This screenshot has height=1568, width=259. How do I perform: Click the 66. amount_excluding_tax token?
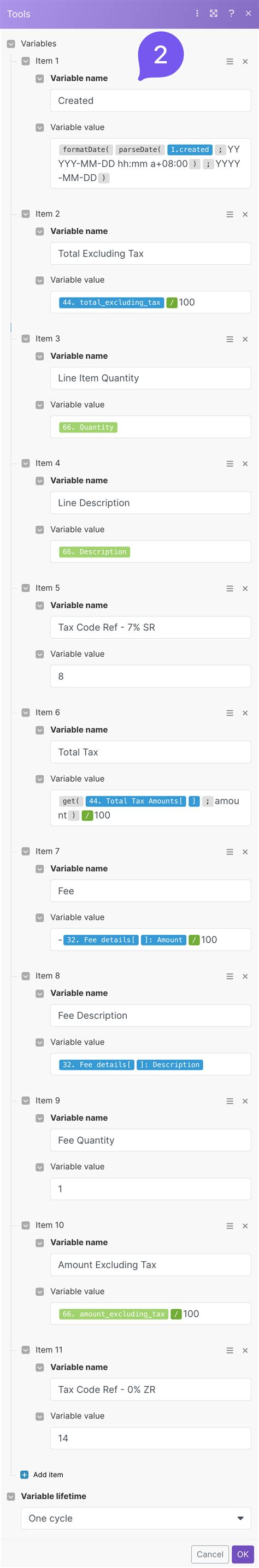[113, 1314]
